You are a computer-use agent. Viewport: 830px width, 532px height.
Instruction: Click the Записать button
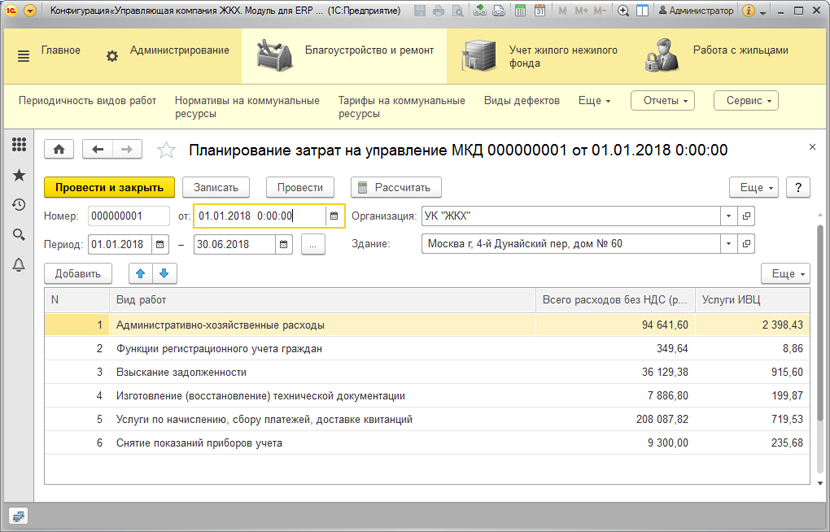coord(216,187)
